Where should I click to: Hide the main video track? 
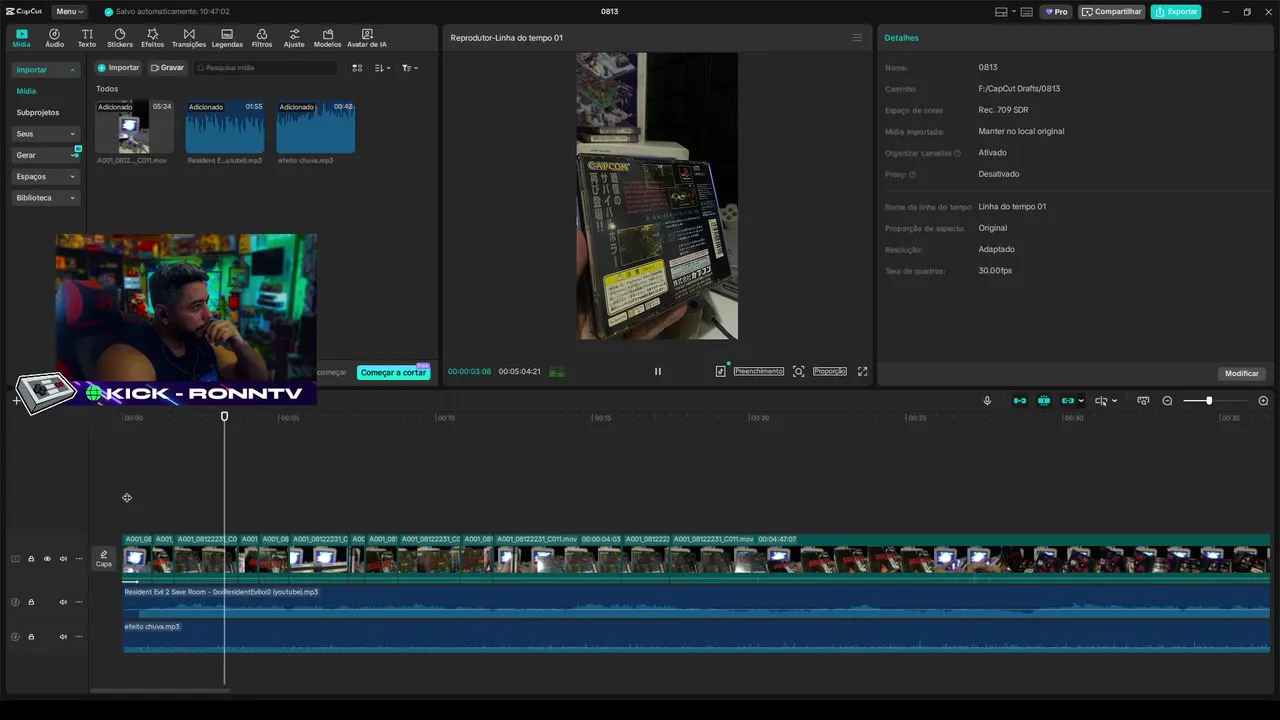pos(47,559)
